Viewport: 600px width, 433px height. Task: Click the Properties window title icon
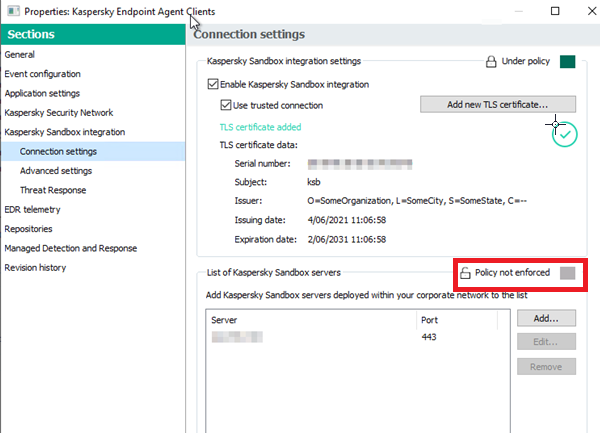[13, 11]
